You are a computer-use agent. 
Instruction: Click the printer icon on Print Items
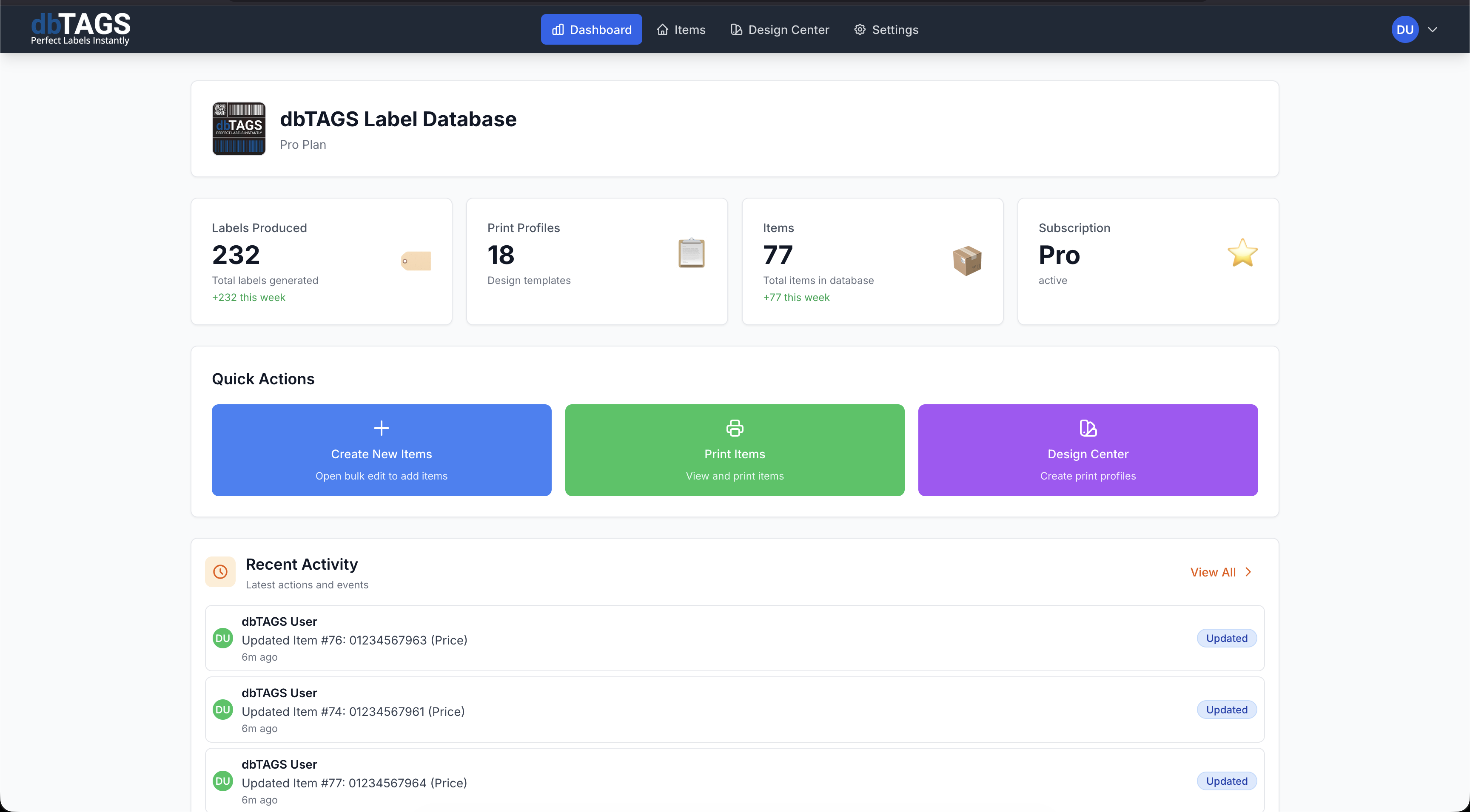coord(734,428)
